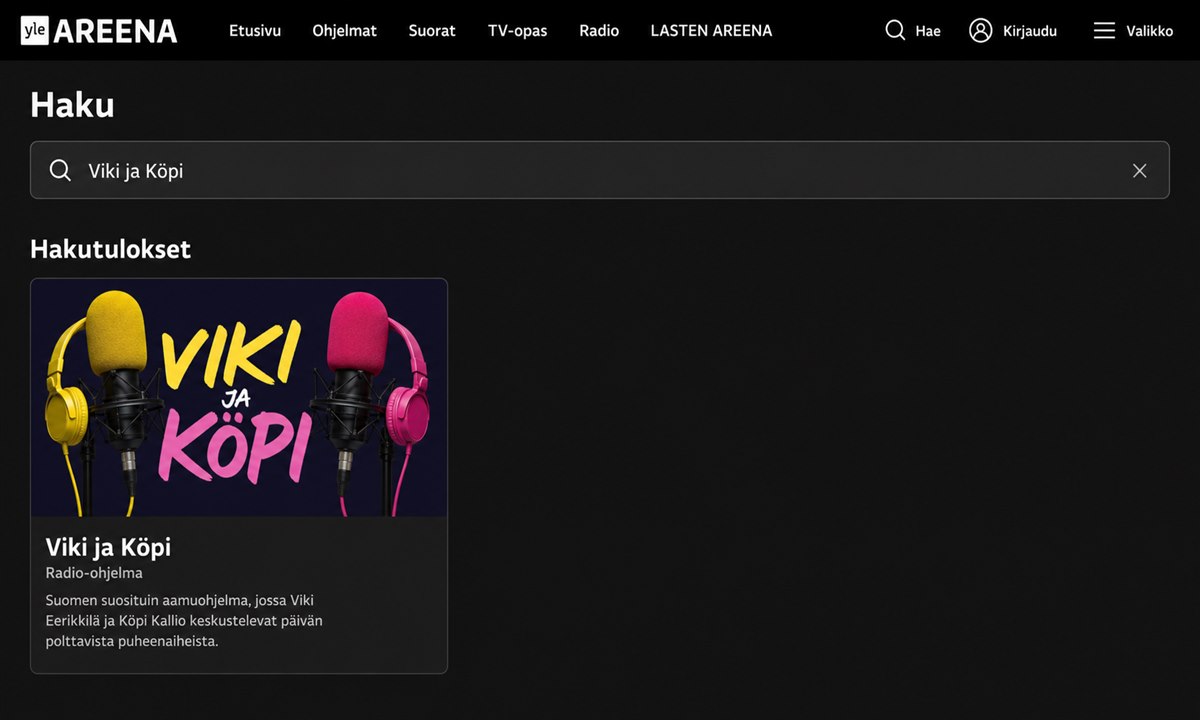Open the Viki ja Köpi thumbnail image
Viewport: 1200px width, 720px height.
pyautogui.click(x=239, y=397)
